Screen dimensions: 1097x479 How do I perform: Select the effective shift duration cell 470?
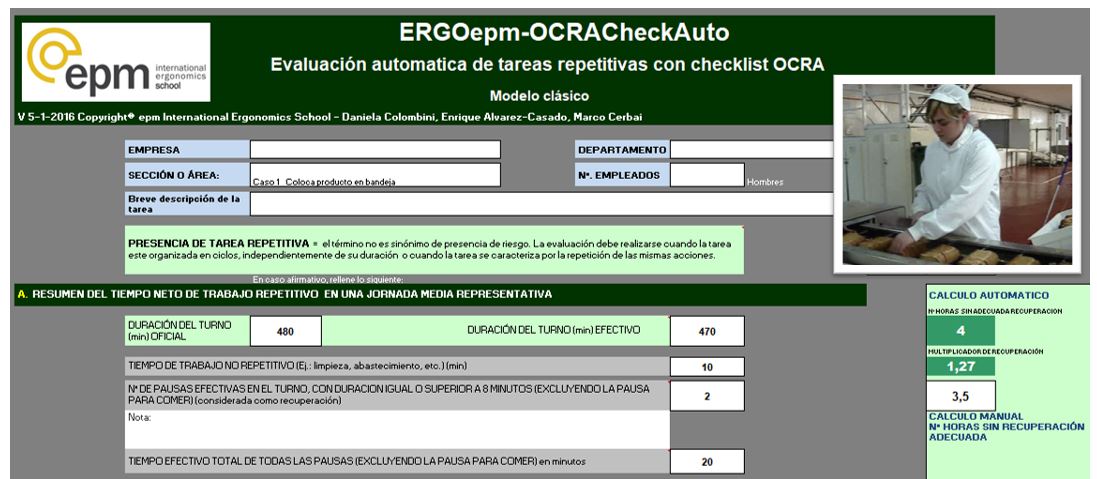pos(707,331)
